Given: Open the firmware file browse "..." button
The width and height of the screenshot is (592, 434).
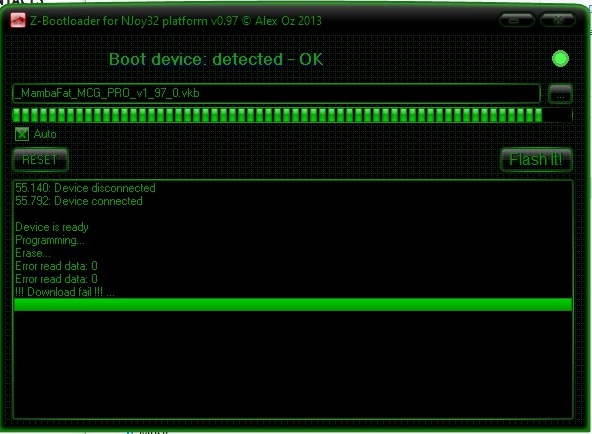Looking at the screenshot, I should click(560, 94).
